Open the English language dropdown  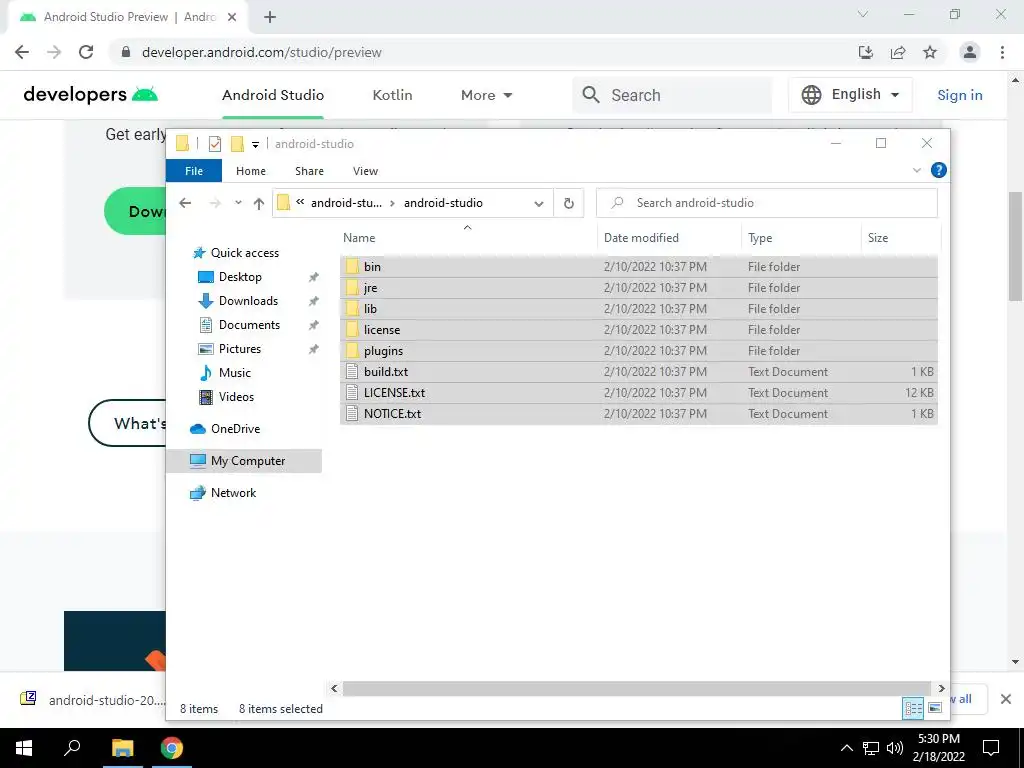(x=850, y=95)
